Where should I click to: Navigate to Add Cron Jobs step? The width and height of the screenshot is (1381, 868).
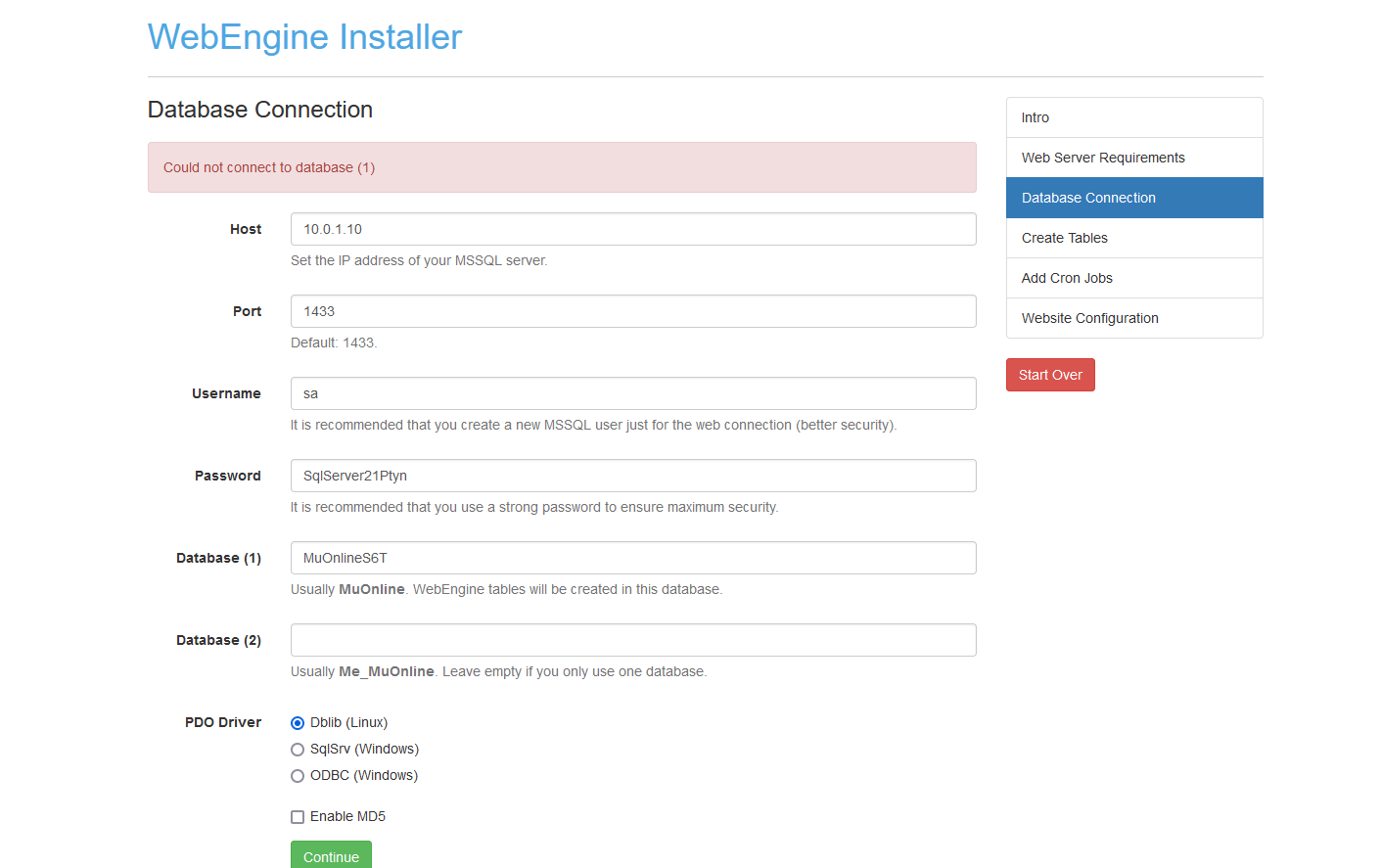click(x=1133, y=278)
